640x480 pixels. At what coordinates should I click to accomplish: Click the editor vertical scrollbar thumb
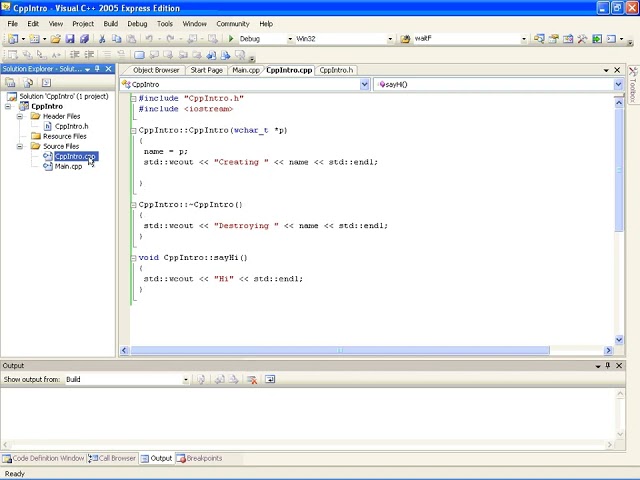(x=619, y=169)
